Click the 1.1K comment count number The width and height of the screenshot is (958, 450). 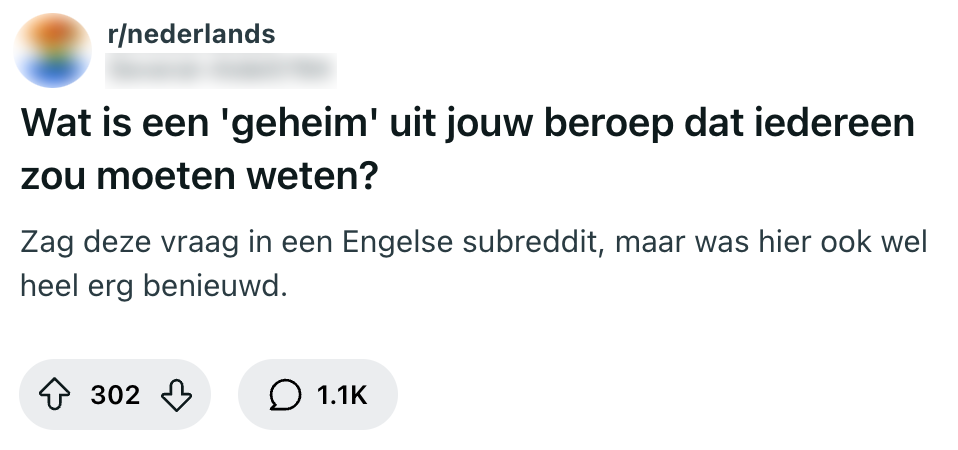pyautogui.click(x=342, y=395)
